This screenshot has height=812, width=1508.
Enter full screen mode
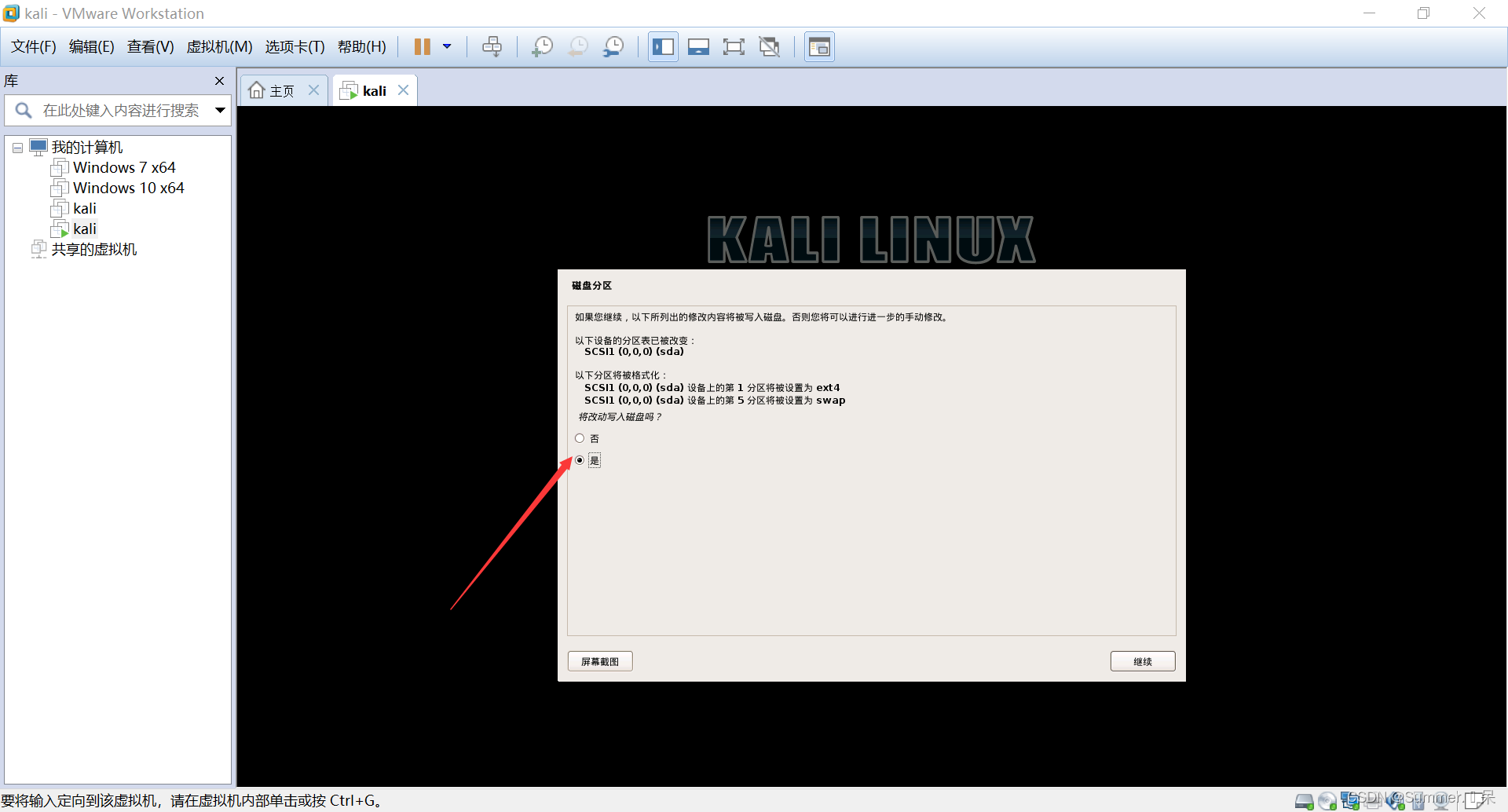pyautogui.click(x=734, y=47)
